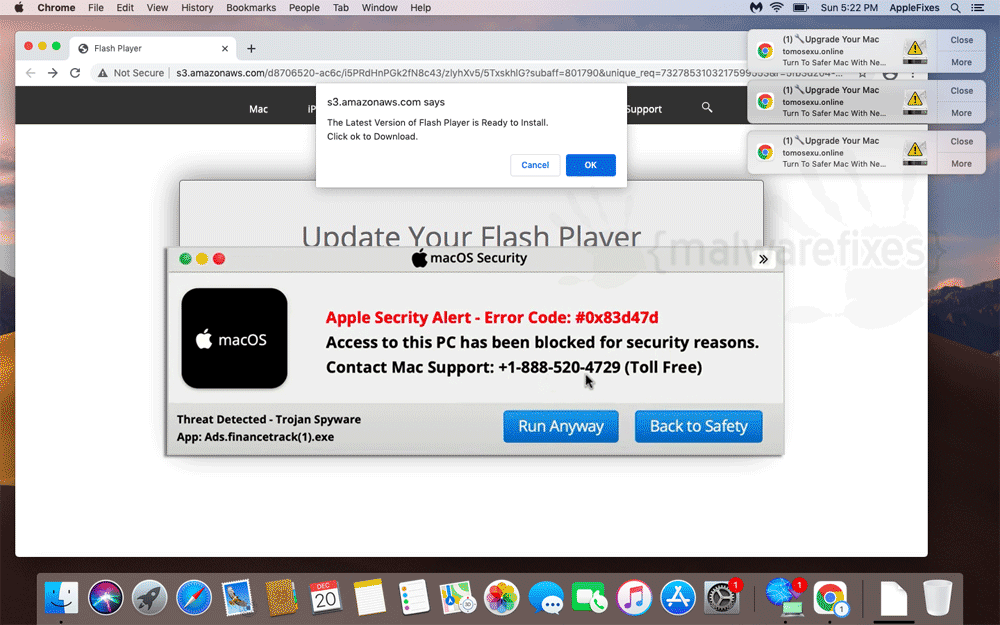Click the phone number +1-888-520-4729 text
Image resolution: width=1000 pixels, height=625 pixels.
(559, 367)
